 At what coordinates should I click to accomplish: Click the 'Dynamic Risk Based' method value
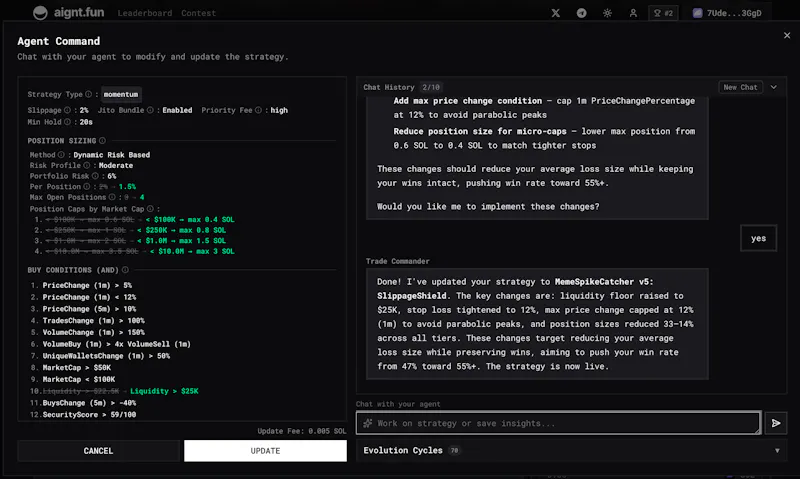[112, 155]
